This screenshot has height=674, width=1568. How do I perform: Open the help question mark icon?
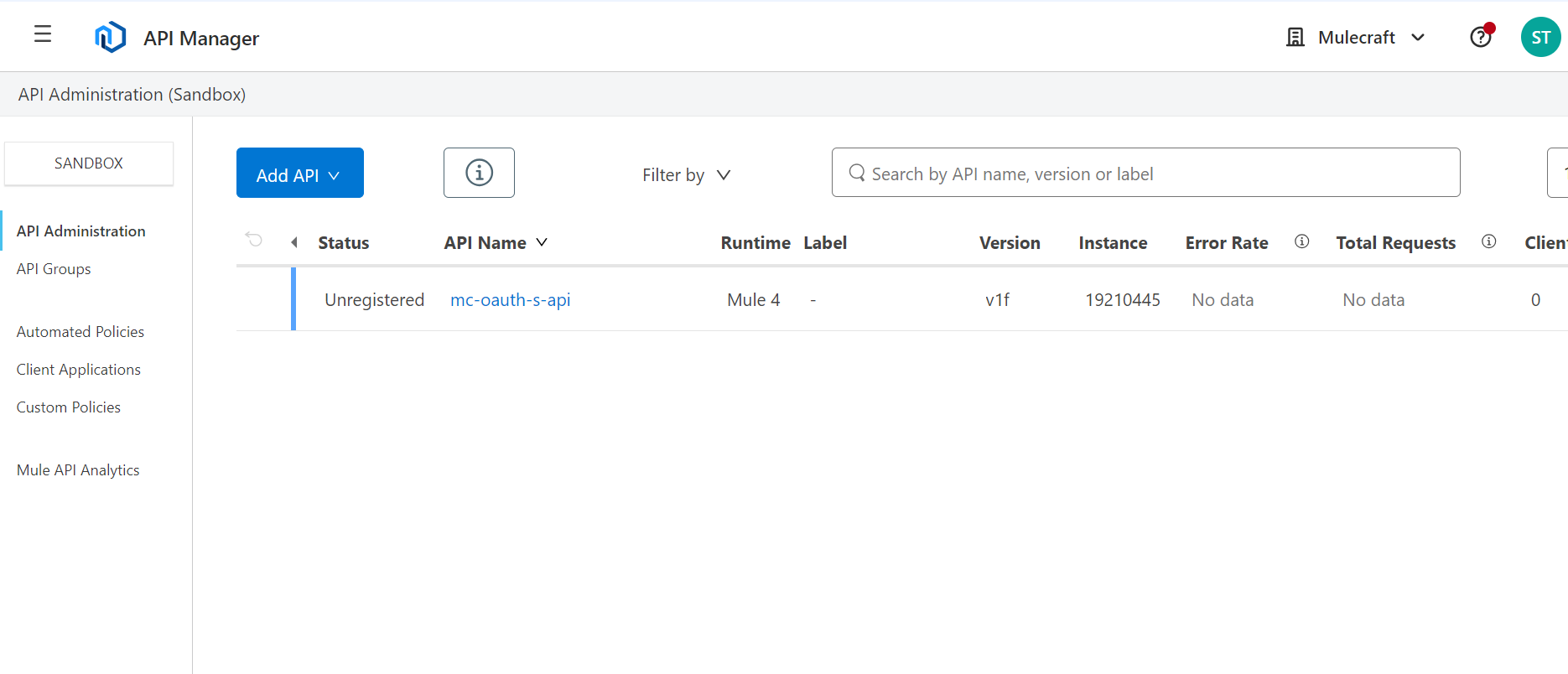[1481, 38]
